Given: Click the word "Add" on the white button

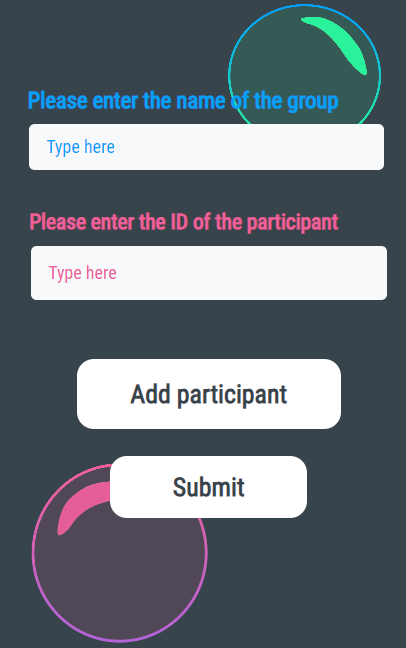Looking at the screenshot, I should pos(150,394).
